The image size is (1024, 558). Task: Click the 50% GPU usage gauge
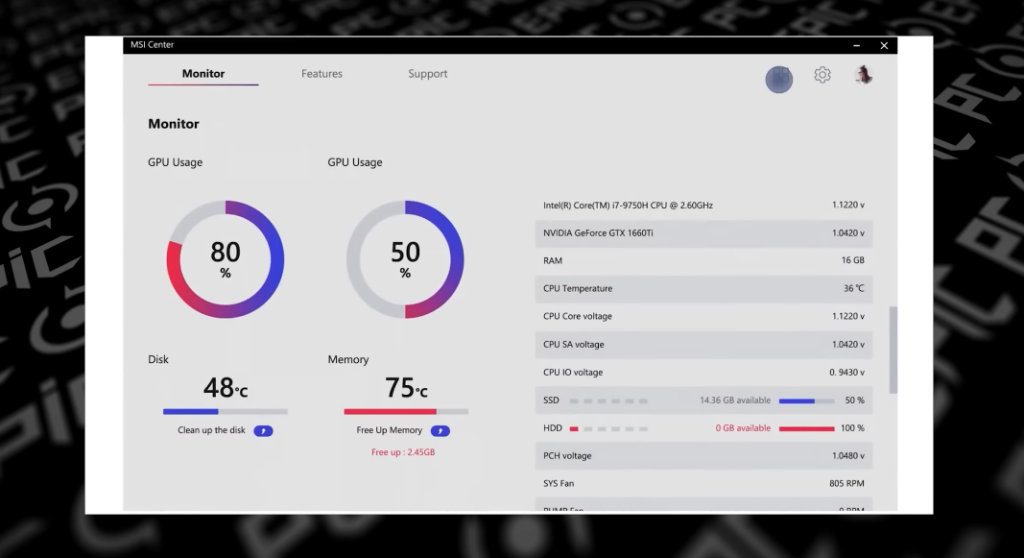pyautogui.click(x=405, y=259)
